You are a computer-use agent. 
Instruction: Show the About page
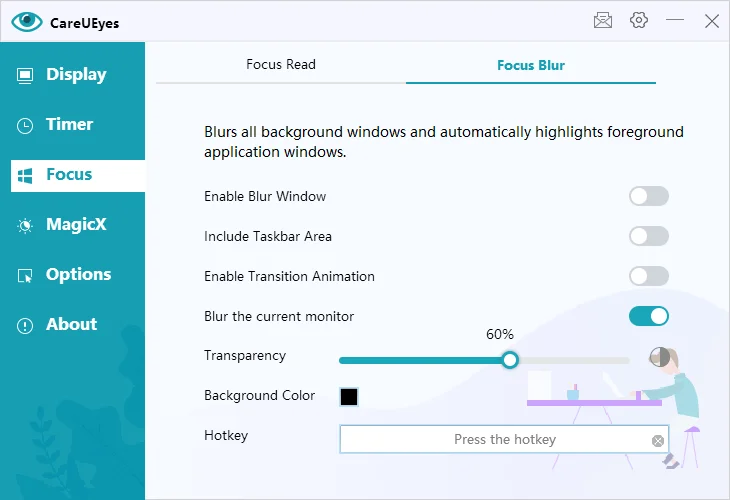pyautogui.click(x=70, y=324)
